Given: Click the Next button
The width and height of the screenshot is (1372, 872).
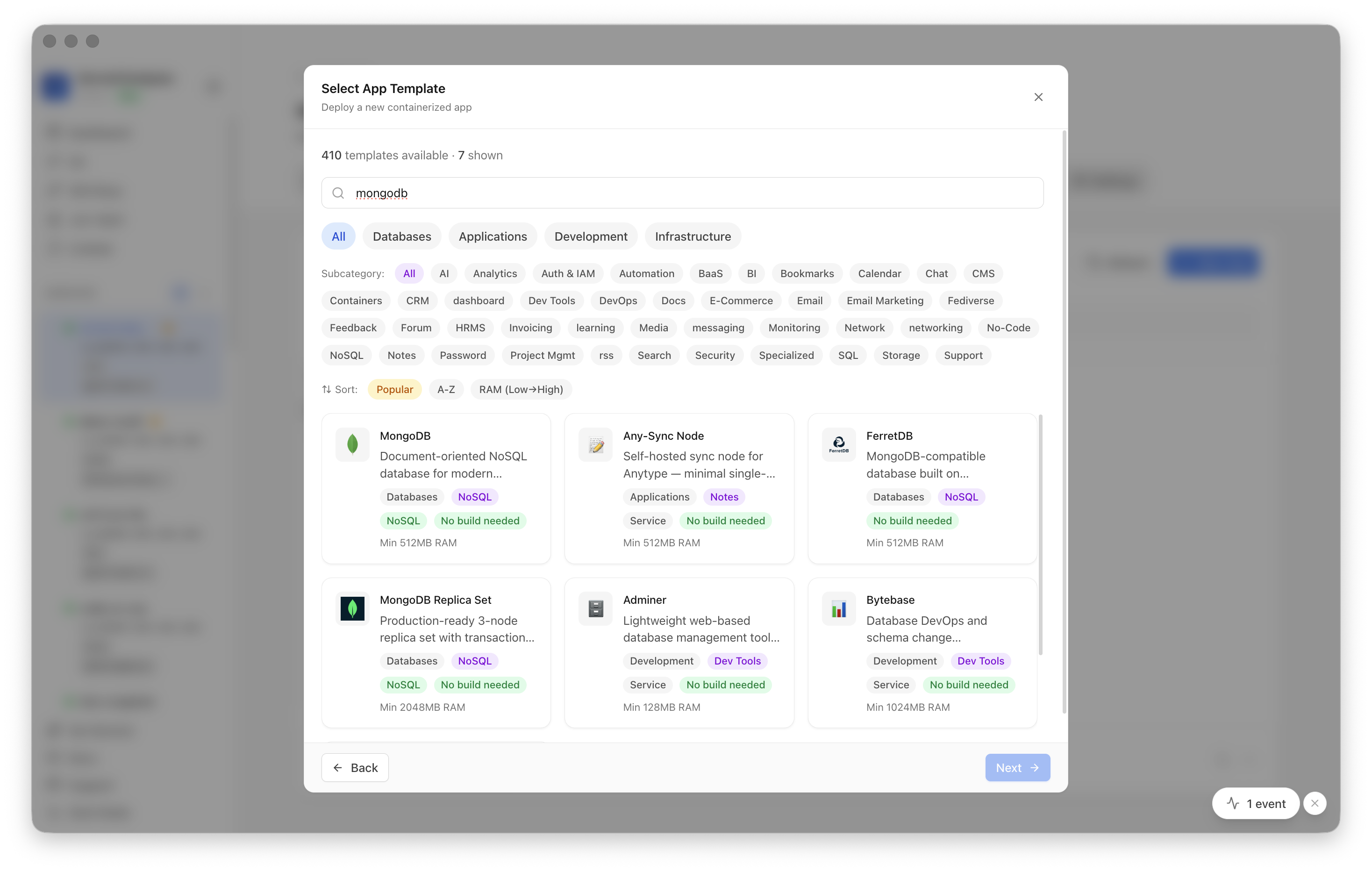Looking at the screenshot, I should [1018, 768].
